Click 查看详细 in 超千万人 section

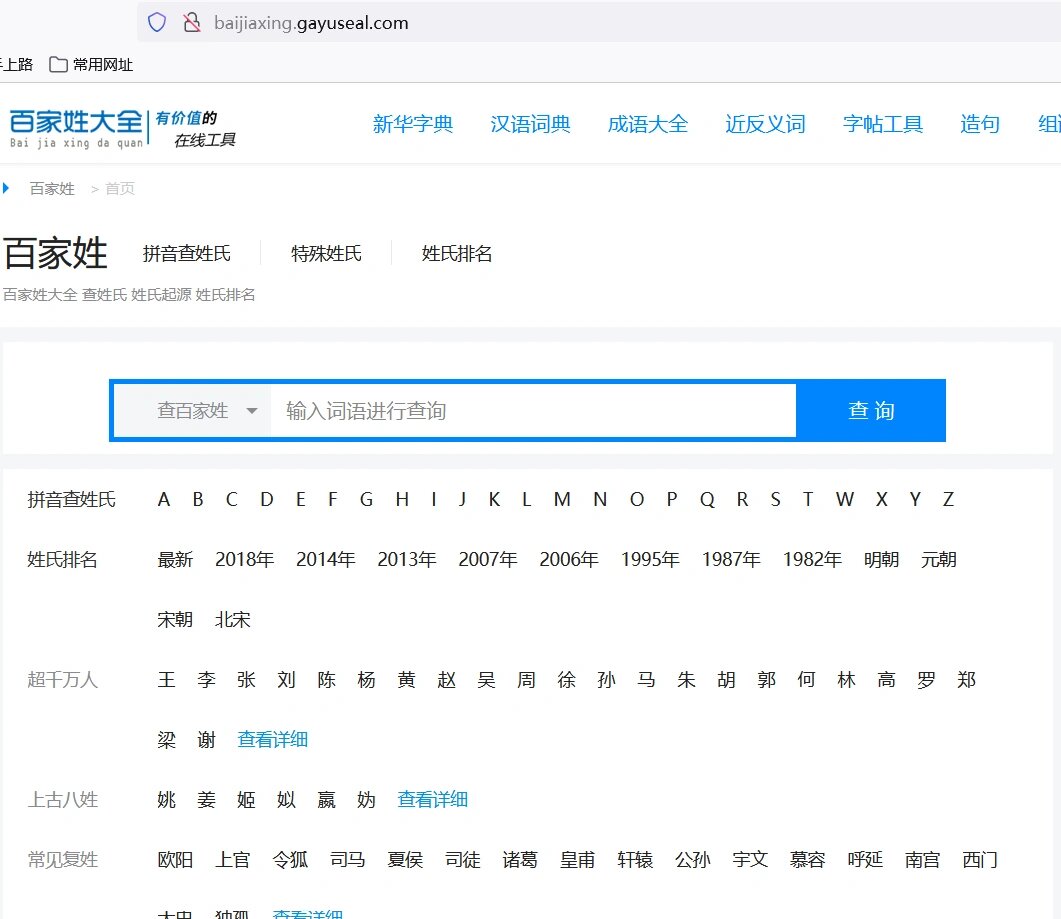tap(273, 740)
